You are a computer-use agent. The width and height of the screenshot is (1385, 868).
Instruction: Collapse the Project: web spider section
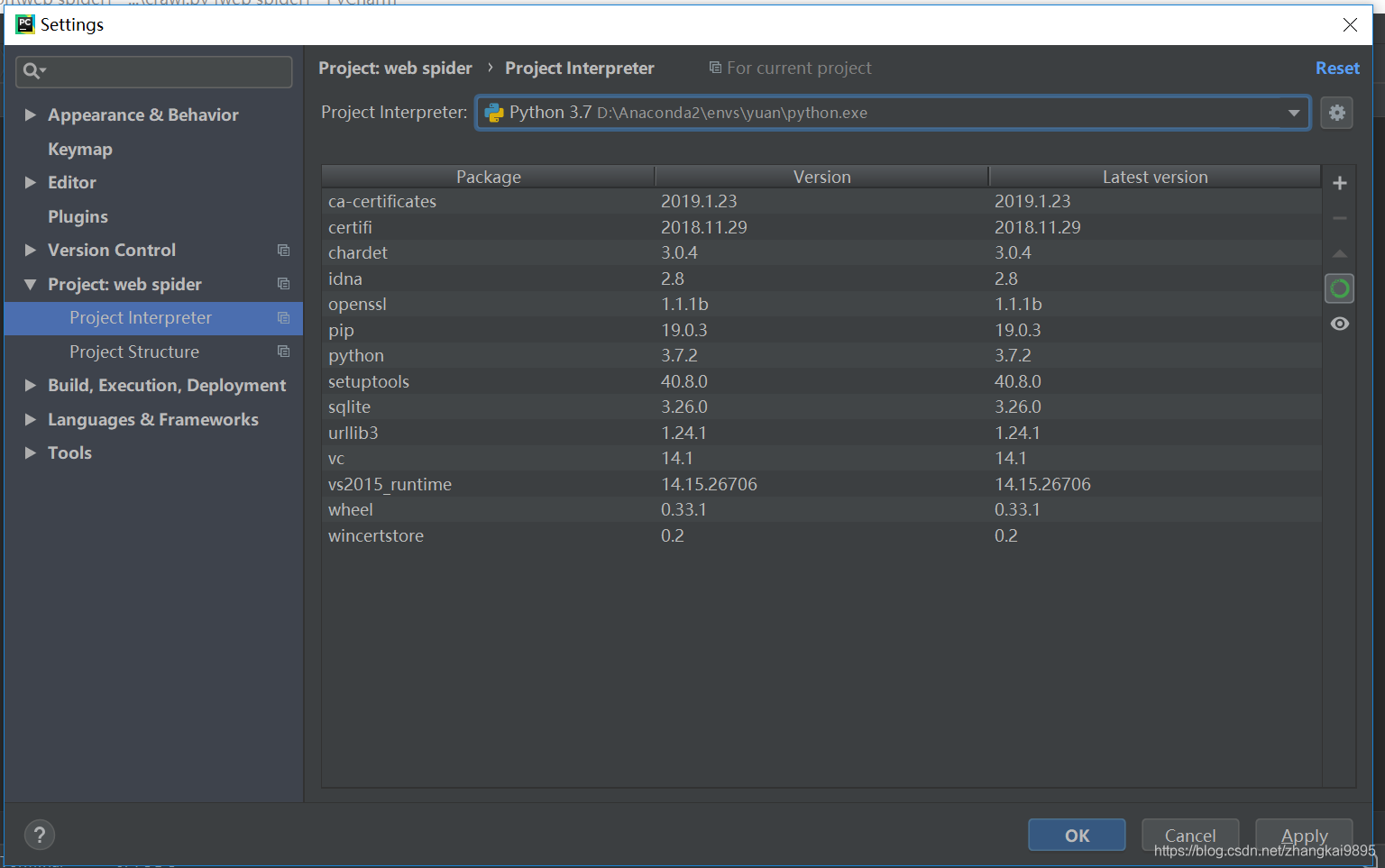click(x=30, y=284)
